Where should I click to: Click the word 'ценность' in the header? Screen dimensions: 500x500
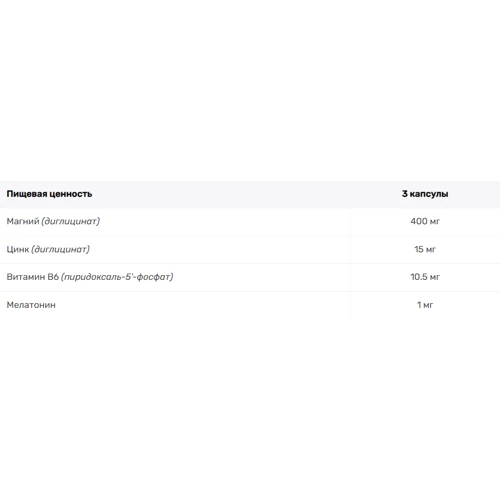tap(71, 194)
